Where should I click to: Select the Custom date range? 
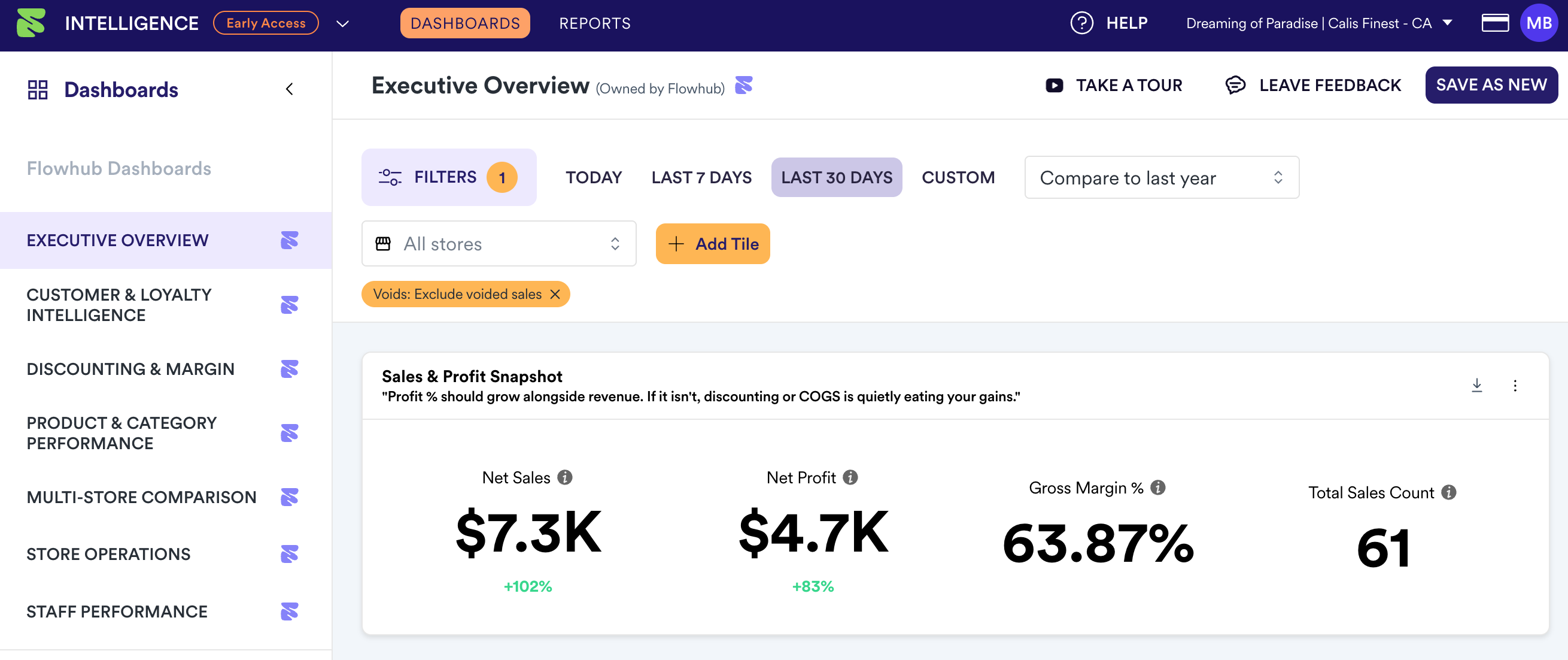tap(958, 177)
